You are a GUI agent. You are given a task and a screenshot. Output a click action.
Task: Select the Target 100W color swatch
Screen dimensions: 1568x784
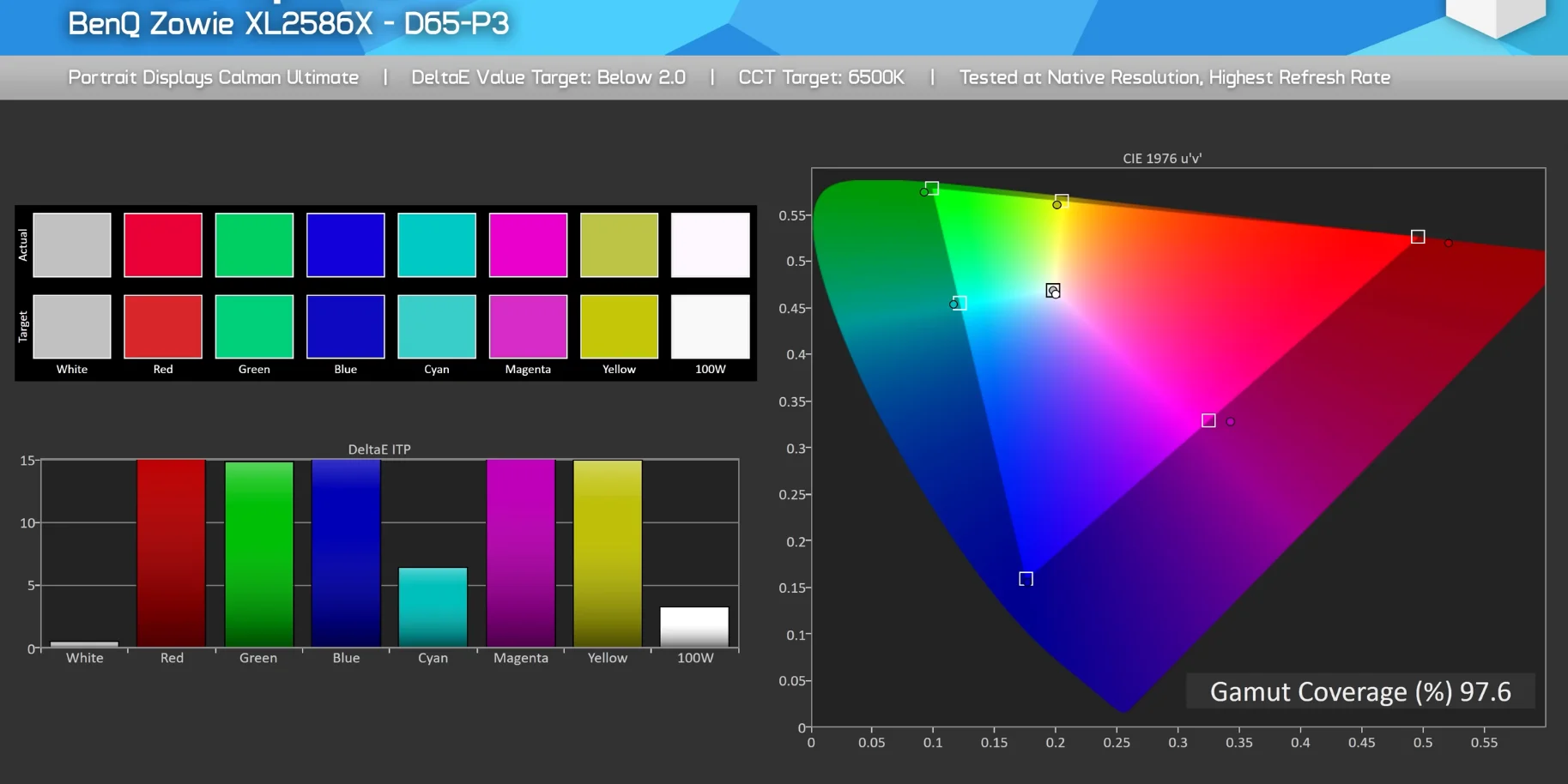pos(711,327)
